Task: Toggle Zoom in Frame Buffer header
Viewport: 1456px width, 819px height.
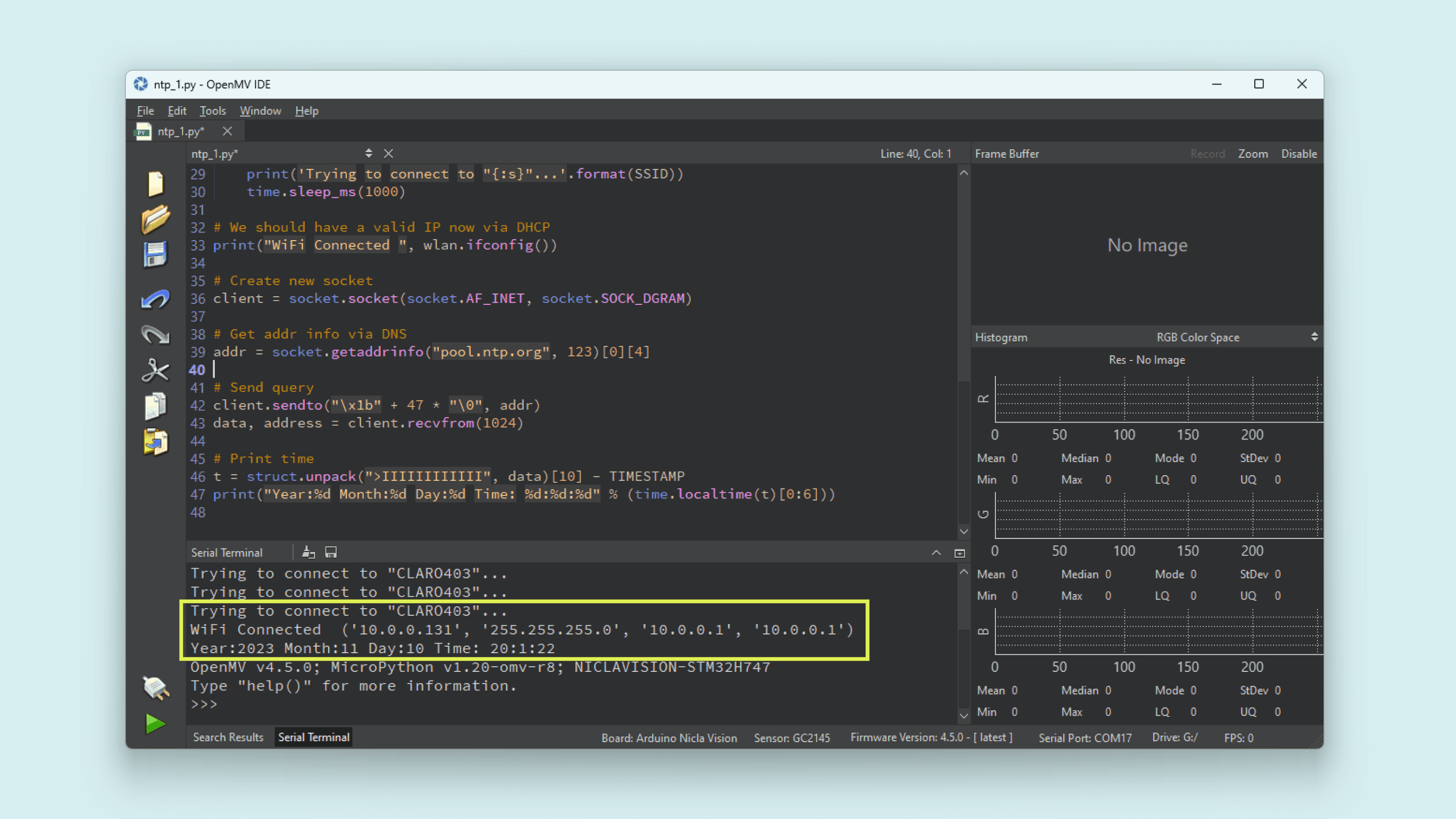Action: point(1253,154)
